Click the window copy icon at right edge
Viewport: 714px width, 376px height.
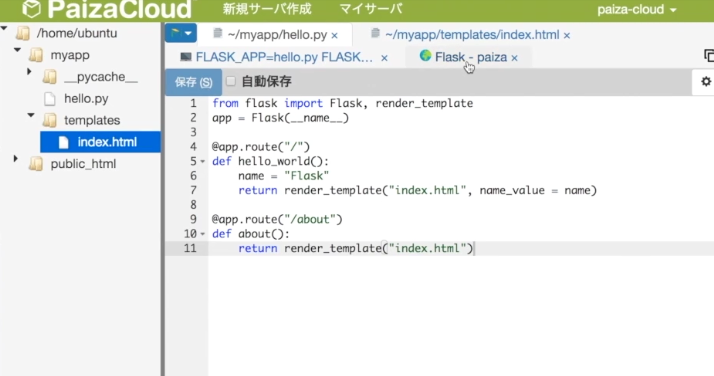click(x=709, y=56)
